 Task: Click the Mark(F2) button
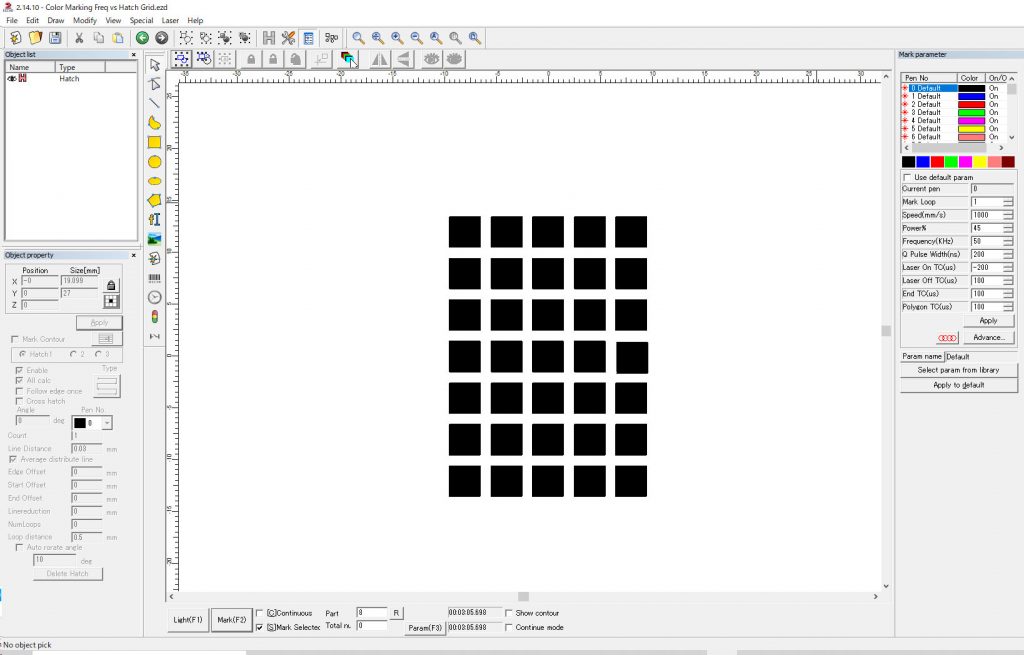click(232, 620)
